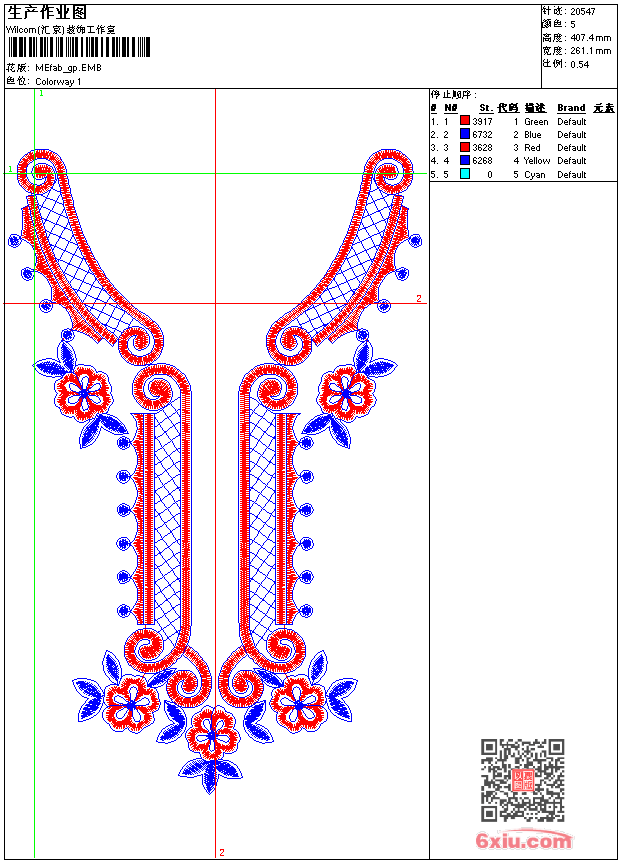Click the file name 'MEfab_gp.EMB'
This screenshot has height=860, width=620.
click(69, 68)
